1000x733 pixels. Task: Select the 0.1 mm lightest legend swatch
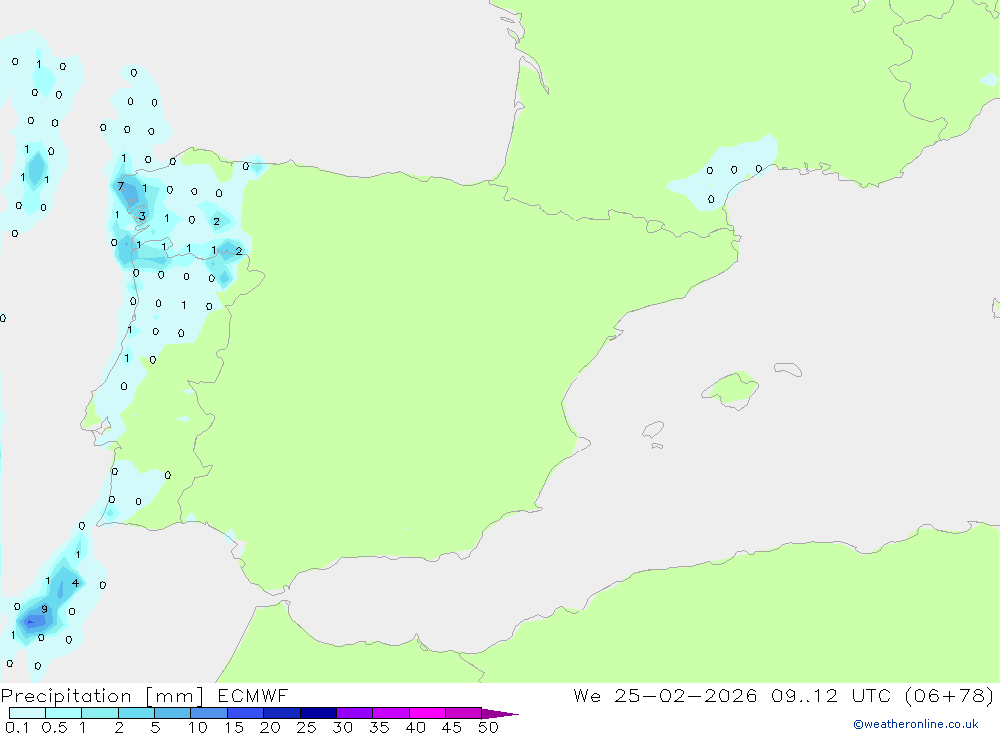[x=27, y=713]
